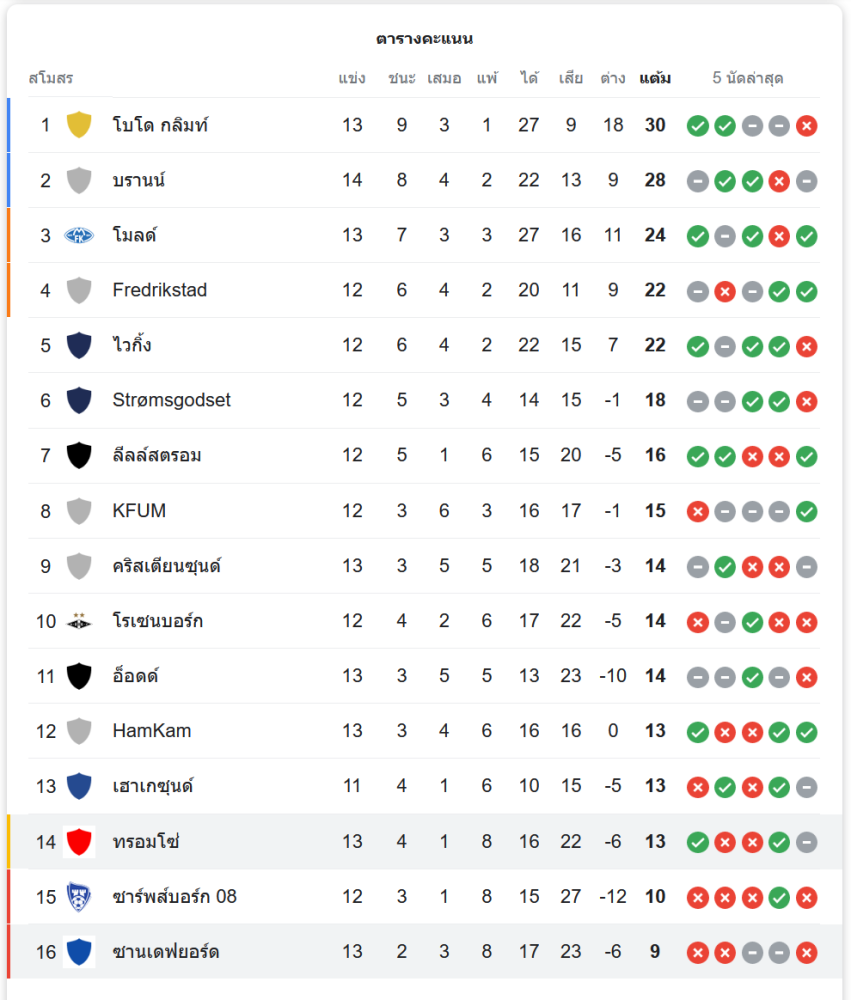This screenshot has width=851, height=1000.
Task: Click the Molde club crest icon
Action: coord(79,235)
